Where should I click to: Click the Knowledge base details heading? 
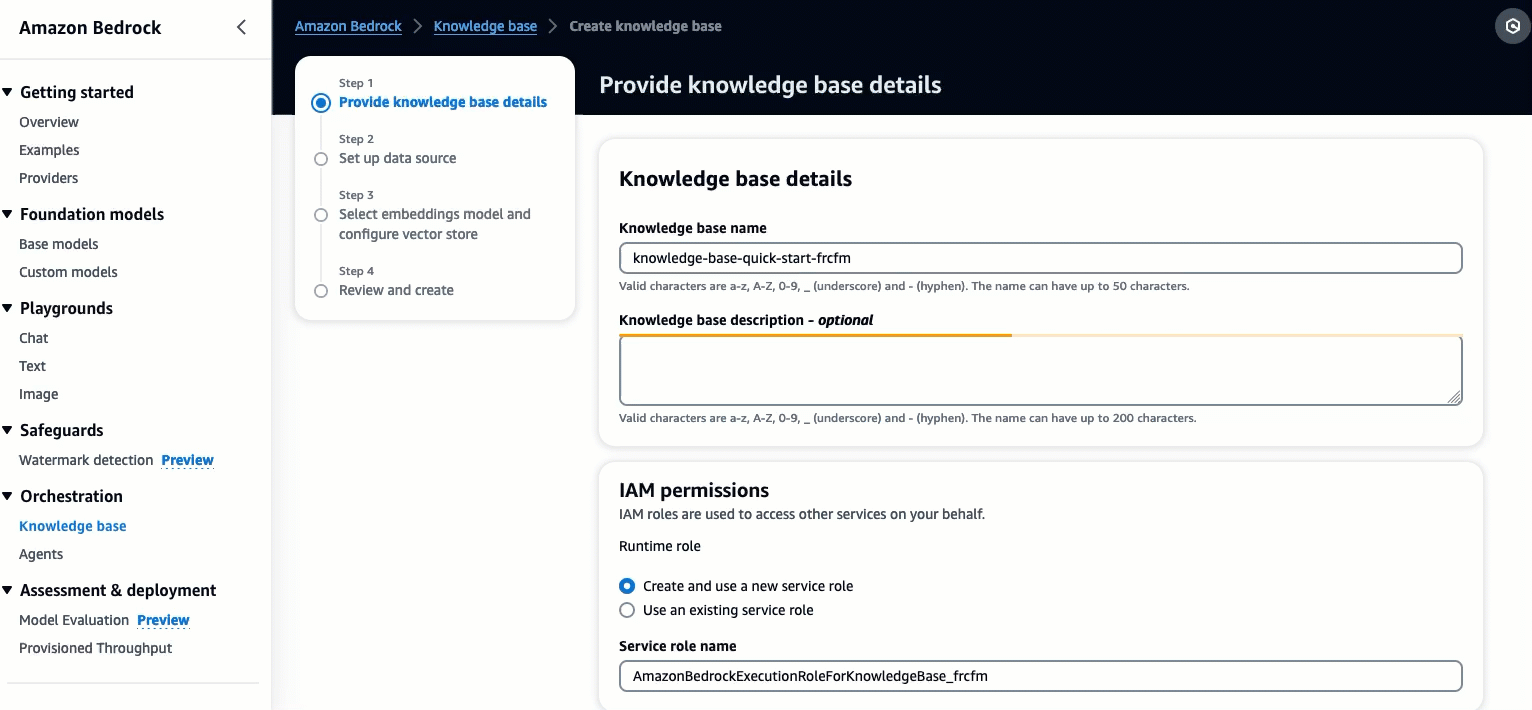pyautogui.click(x=736, y=179)
